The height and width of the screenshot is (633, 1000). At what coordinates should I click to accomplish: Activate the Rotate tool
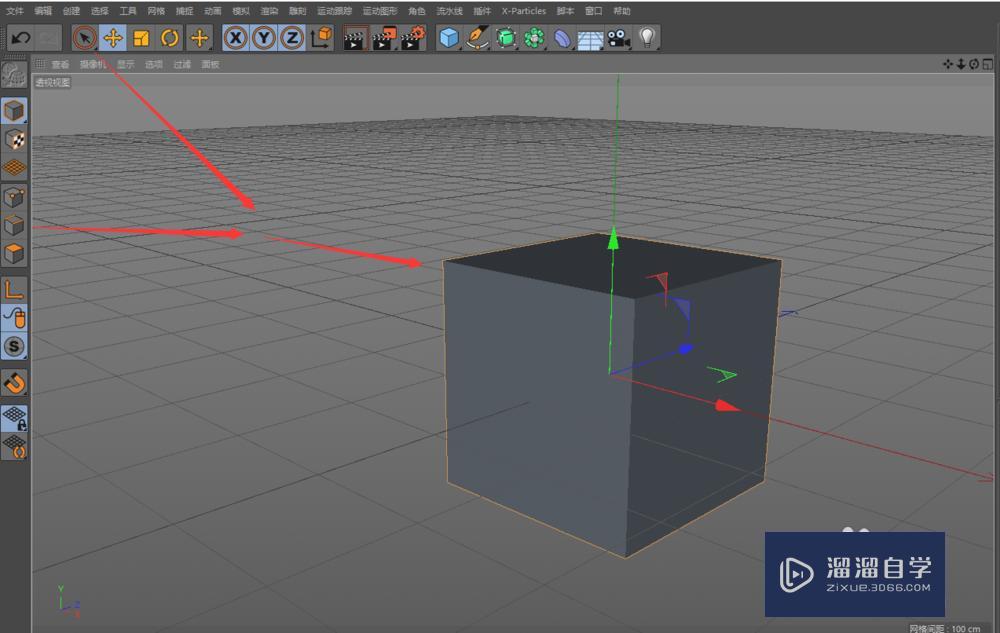(170, 38)
